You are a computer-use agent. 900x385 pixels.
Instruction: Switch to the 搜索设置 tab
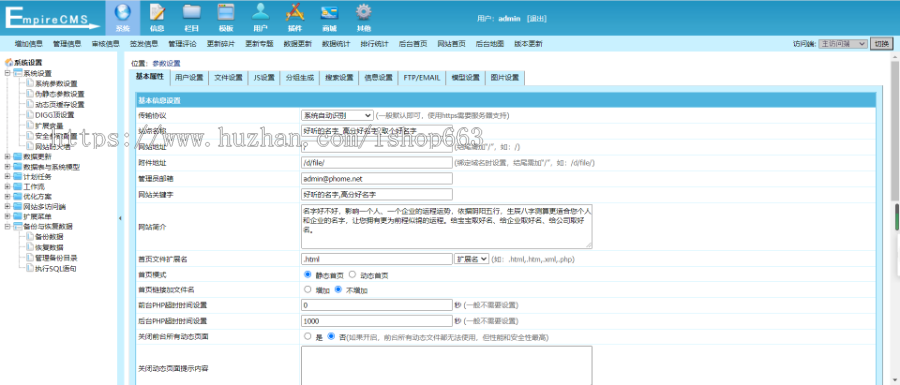[x=339, y=77]
